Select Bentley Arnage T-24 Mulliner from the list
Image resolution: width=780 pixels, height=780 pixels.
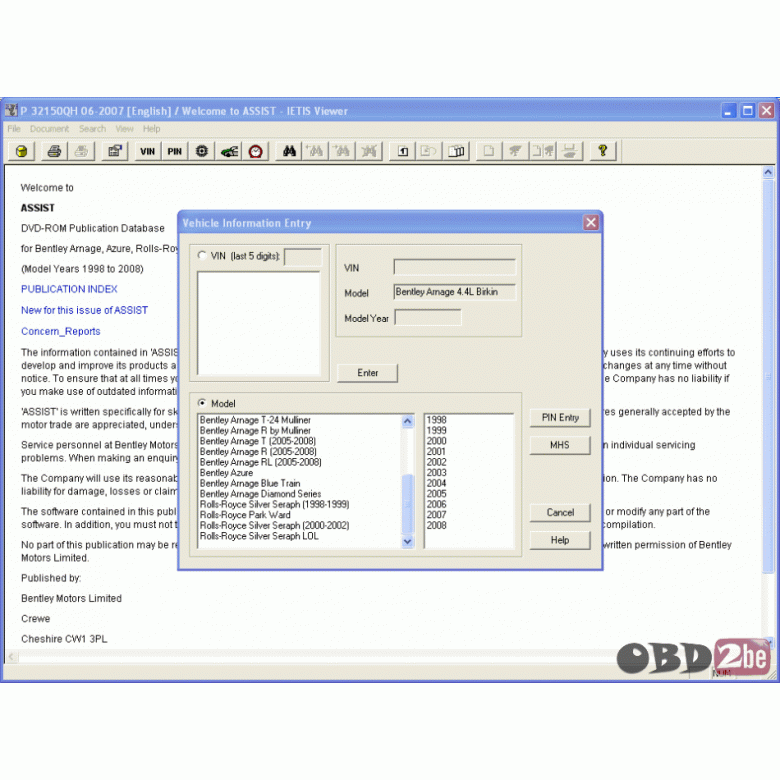[255, 420]
